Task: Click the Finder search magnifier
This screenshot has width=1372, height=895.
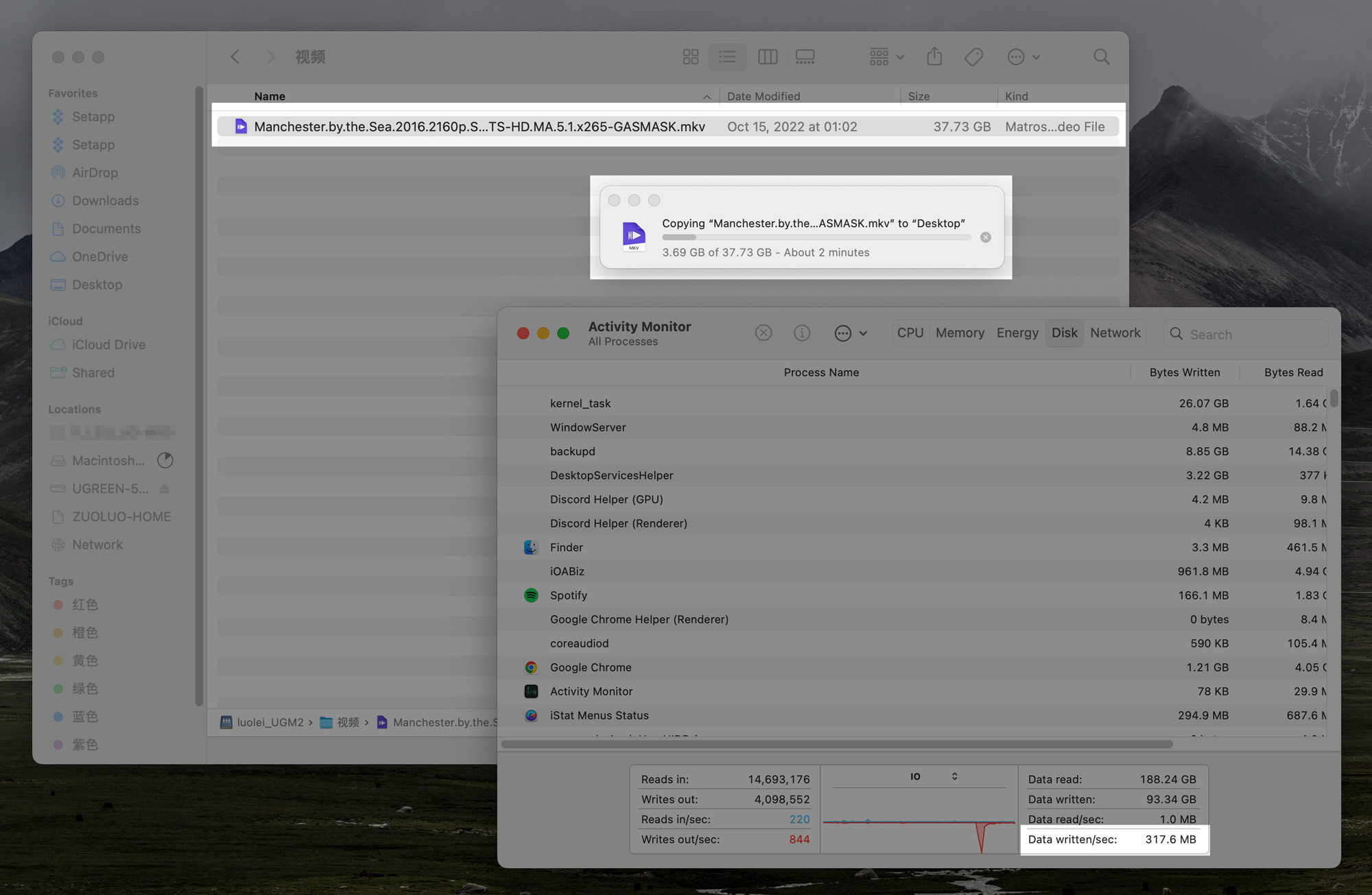Action: [1101, 57]
